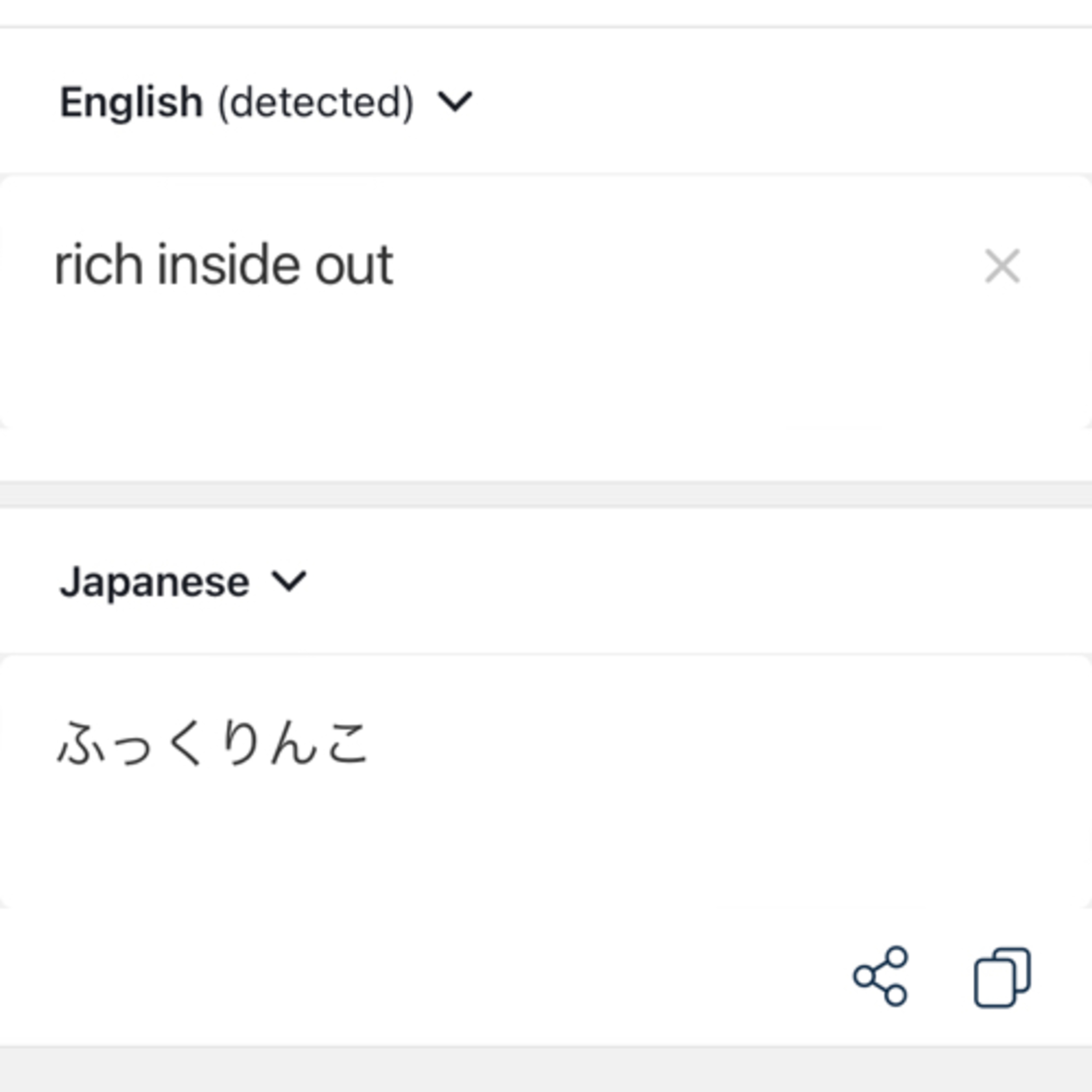Click the "(detected)" label text

316,103
